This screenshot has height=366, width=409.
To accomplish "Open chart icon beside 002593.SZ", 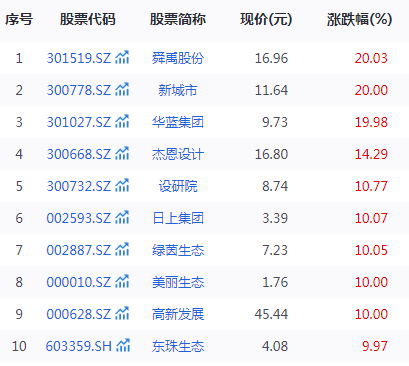I will coord(122,218).
